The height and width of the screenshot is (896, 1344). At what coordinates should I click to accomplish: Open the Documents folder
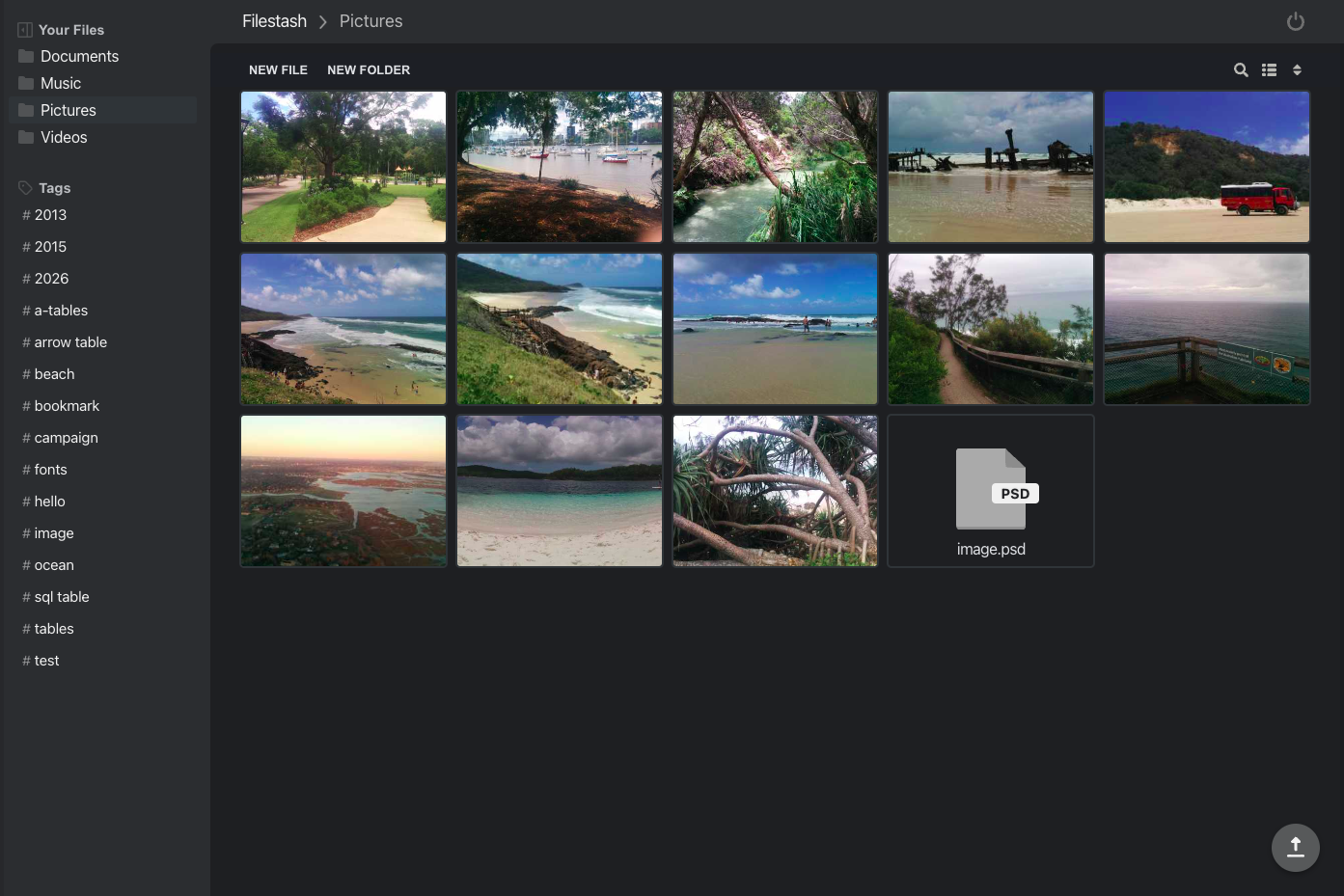102,56
